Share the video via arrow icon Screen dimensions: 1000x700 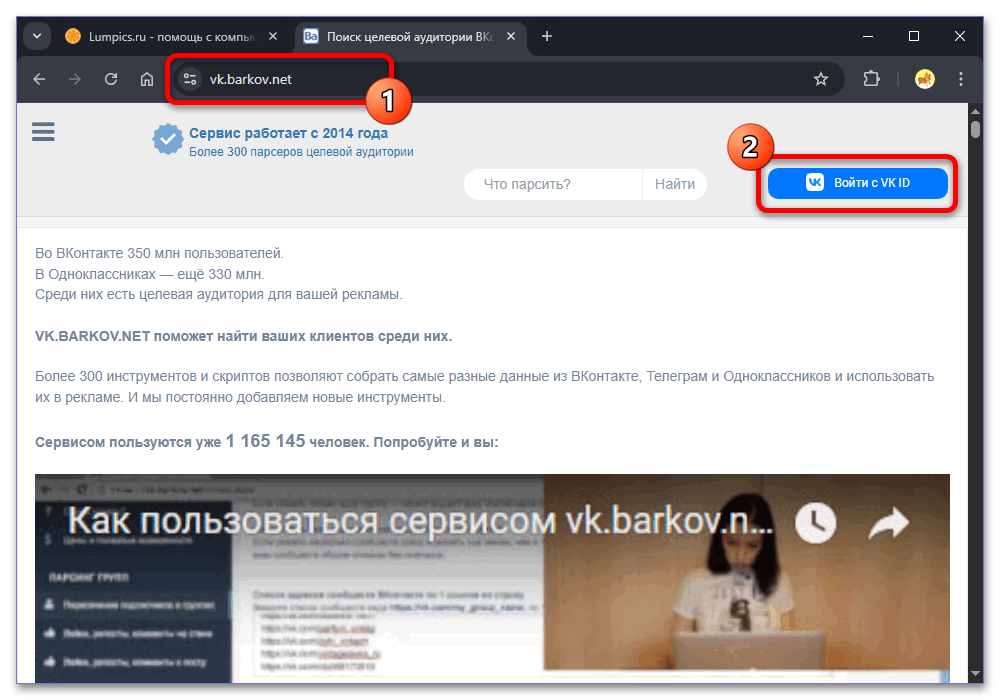(890, 523)
